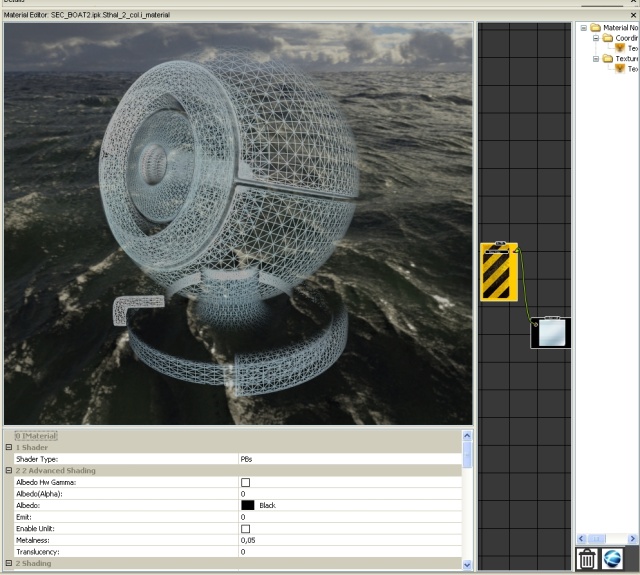The image size is (640, 575).
Task: Select the glassy material output node
Action: click(551, 333)
